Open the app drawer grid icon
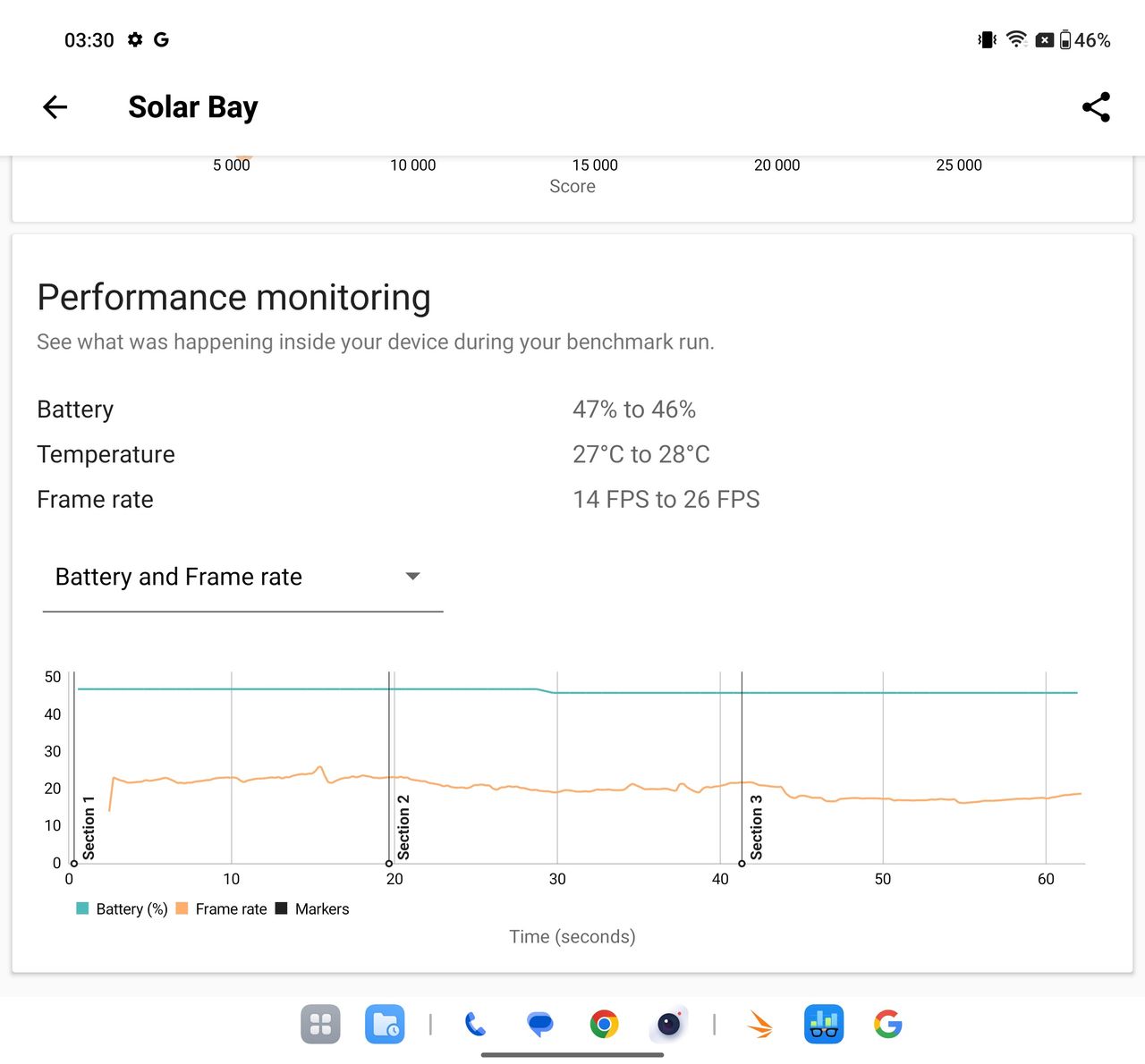The height and width of the screenshot is (1064, 1145). point(320,1025)
